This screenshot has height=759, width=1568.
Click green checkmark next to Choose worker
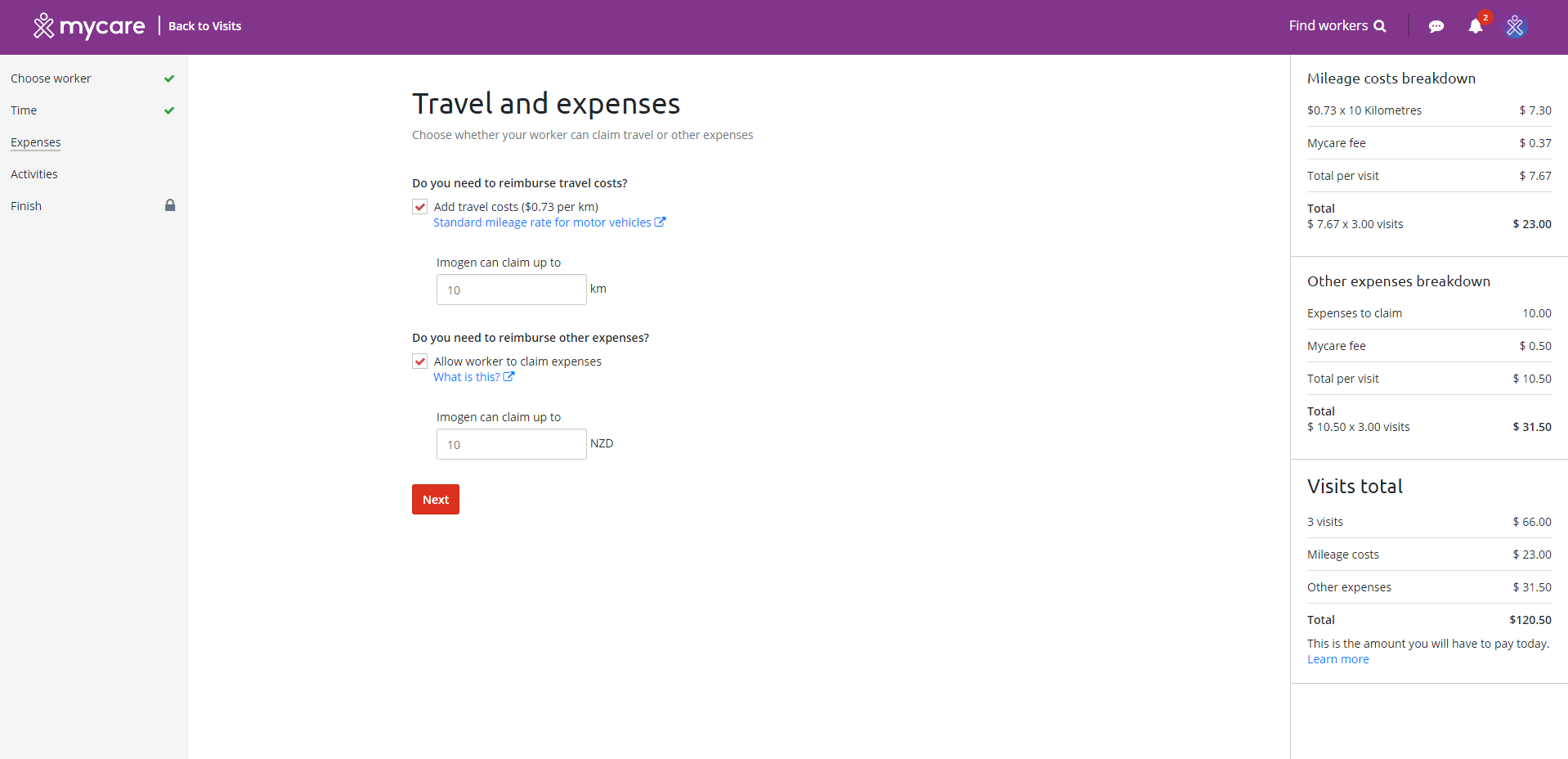[169, 79]
